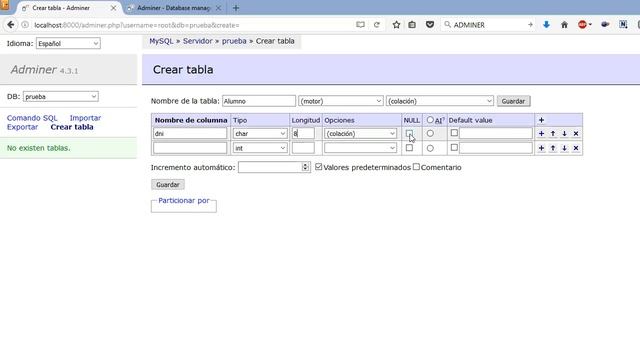Switch to Adminer - Database management tab

(173, 8)
